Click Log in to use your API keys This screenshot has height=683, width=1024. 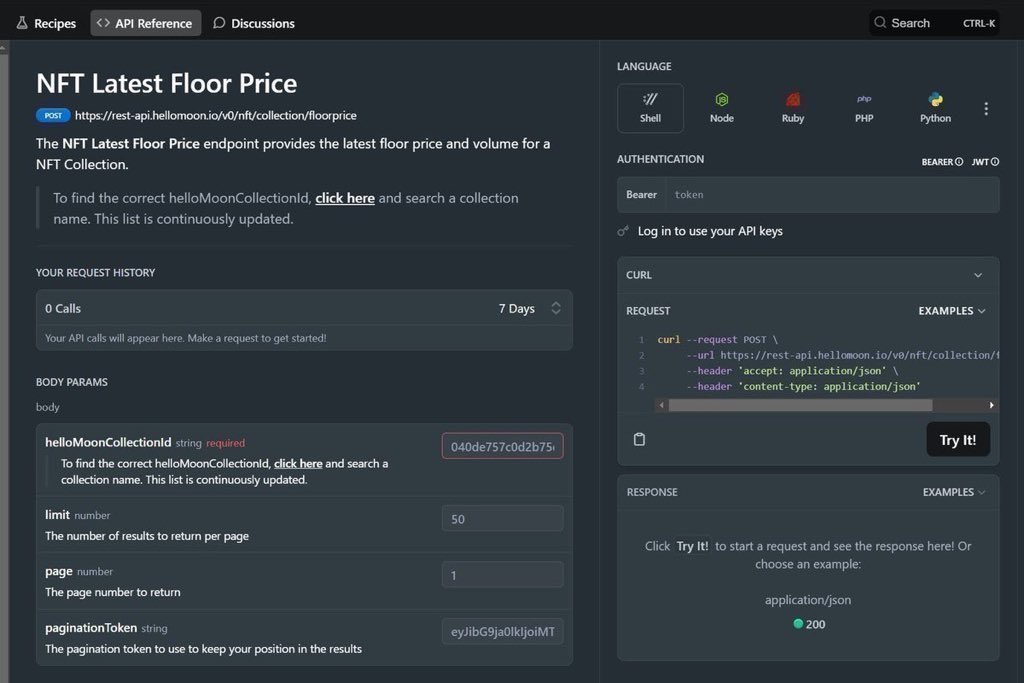pyautogui.click(x=710, y=231)
